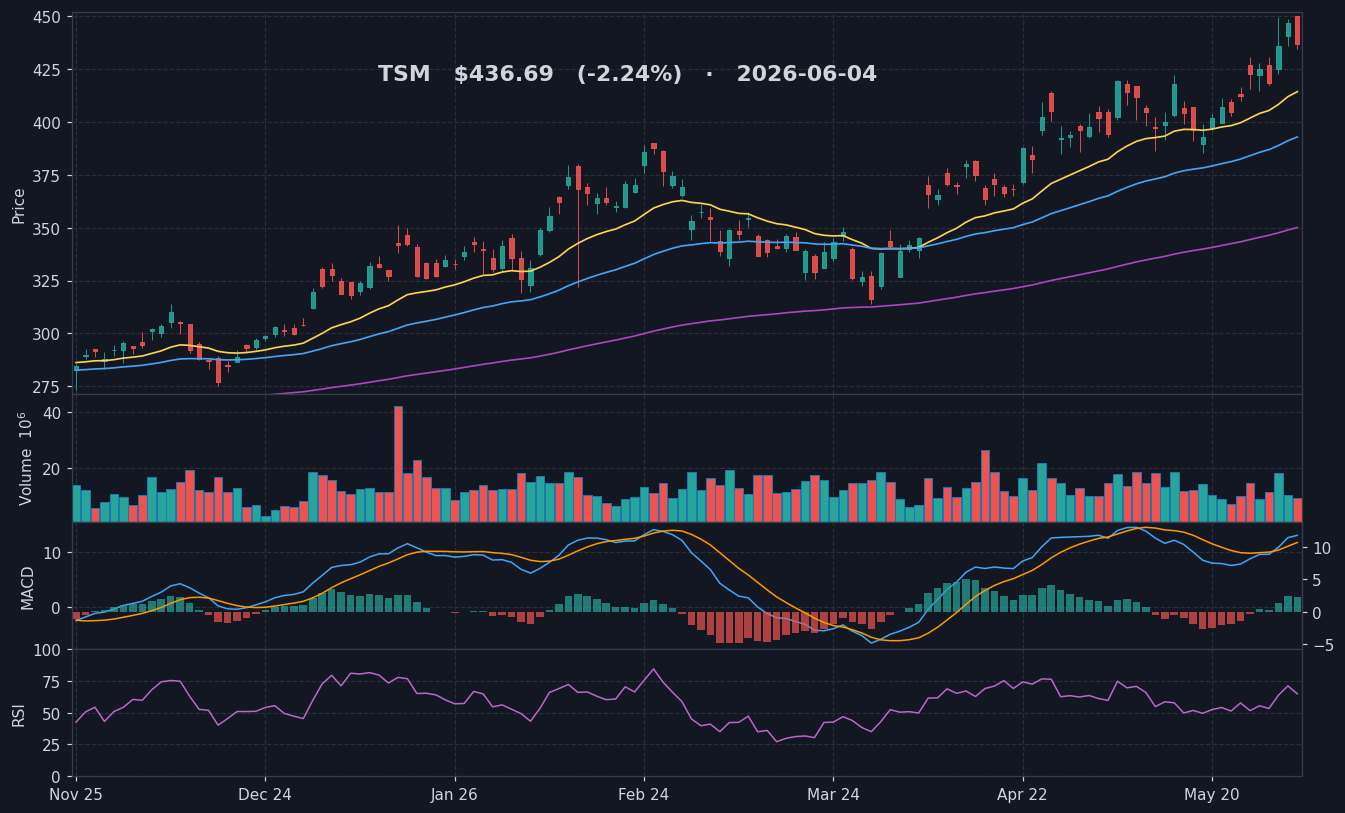
Task: Click the 2026-06-04 date in title
Action: click(x=807, y=75)
